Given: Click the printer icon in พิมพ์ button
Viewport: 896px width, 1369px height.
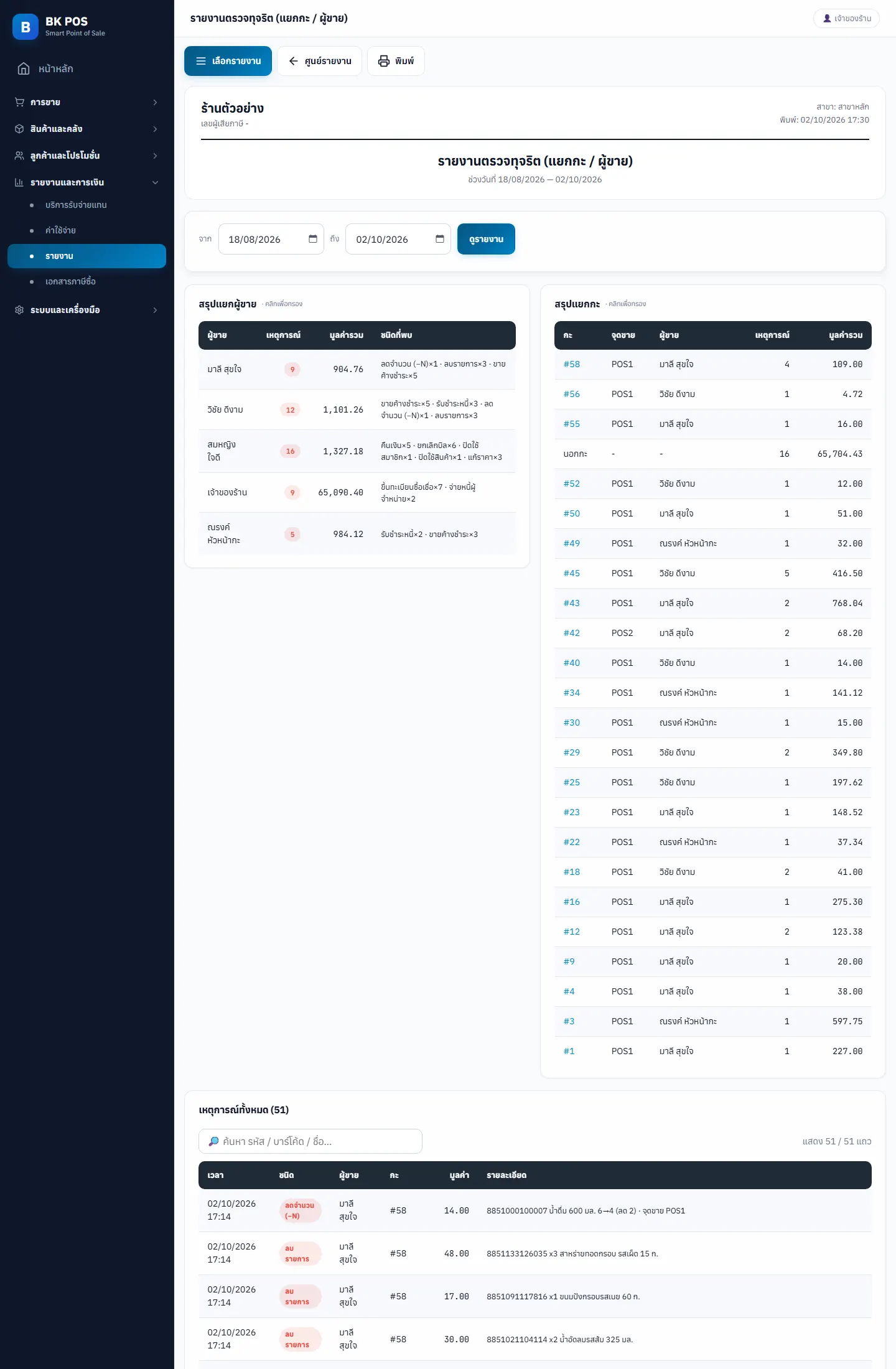Looking at the screenshot, I should coord(384,61).
